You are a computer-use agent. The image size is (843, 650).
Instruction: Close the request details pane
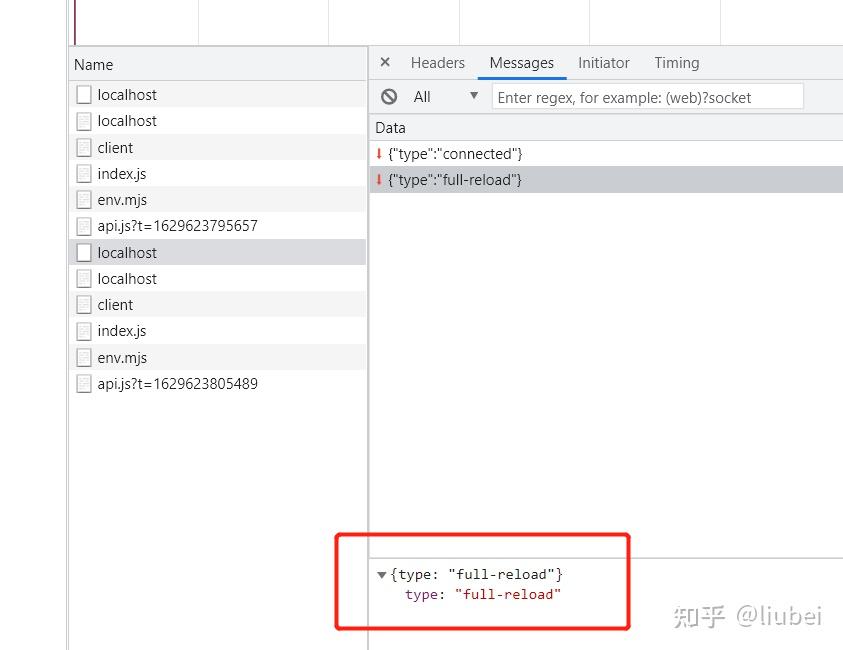click(x=385, y=62)
